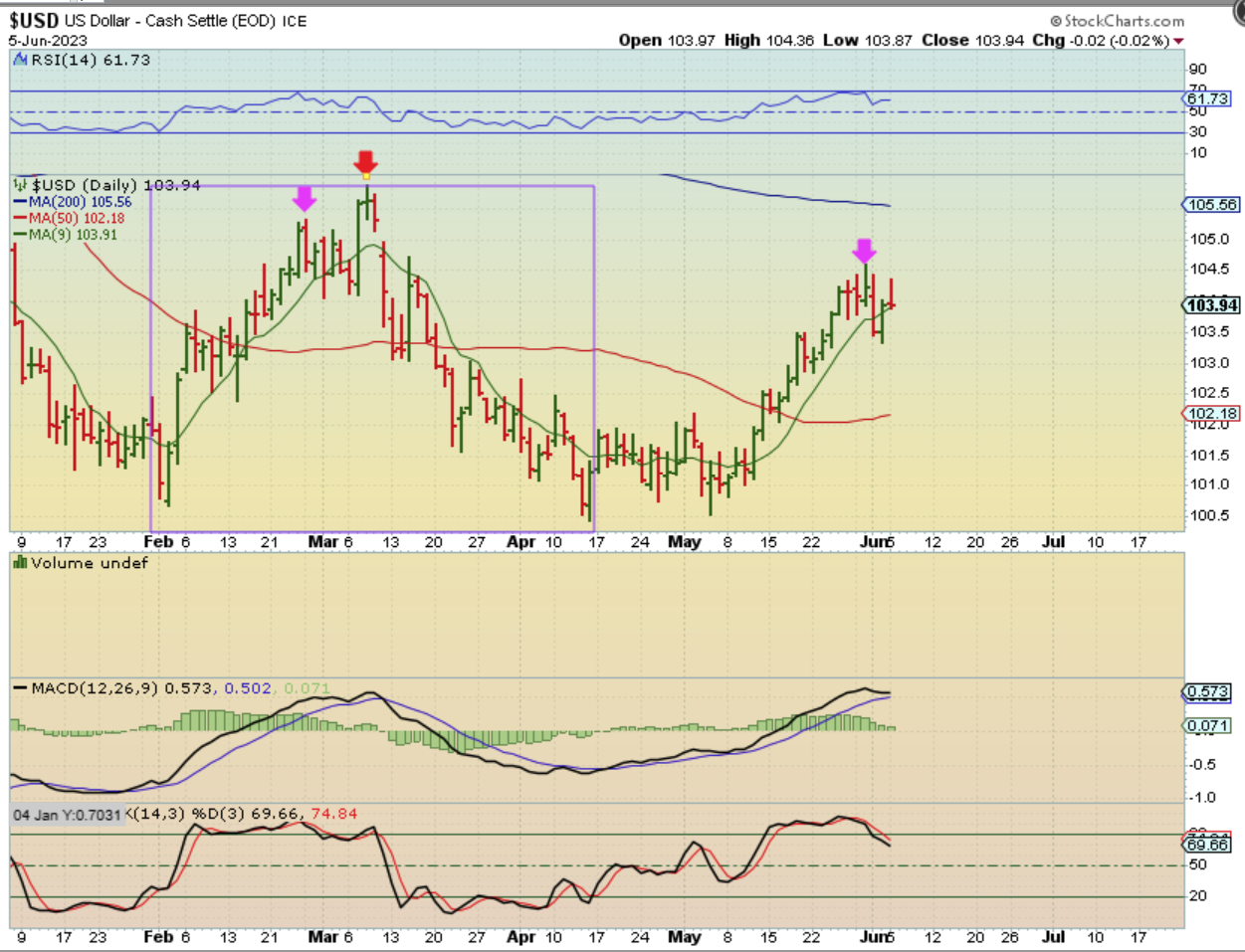Click the 61.73 RSI value tag
This screenshot has height=952, width=1245.
[x=1207, y=98]
